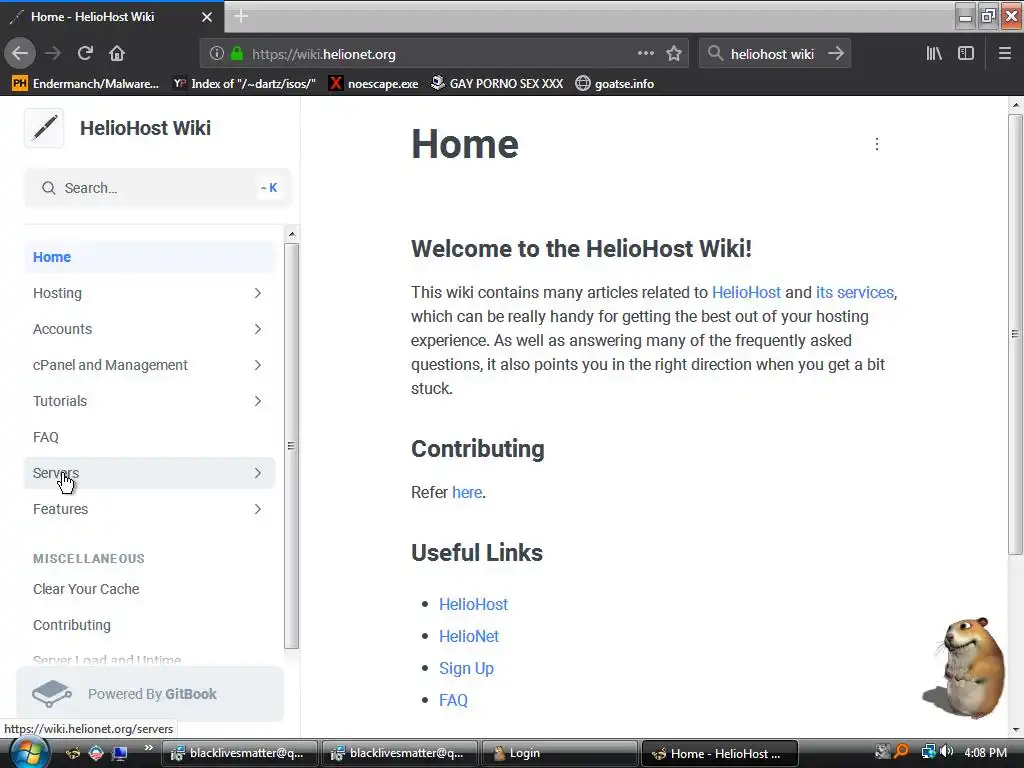The width and height of the screenshot is (1024, 768).
Task: Open noescape.exe bookmark
Action: tap(374, 84)
